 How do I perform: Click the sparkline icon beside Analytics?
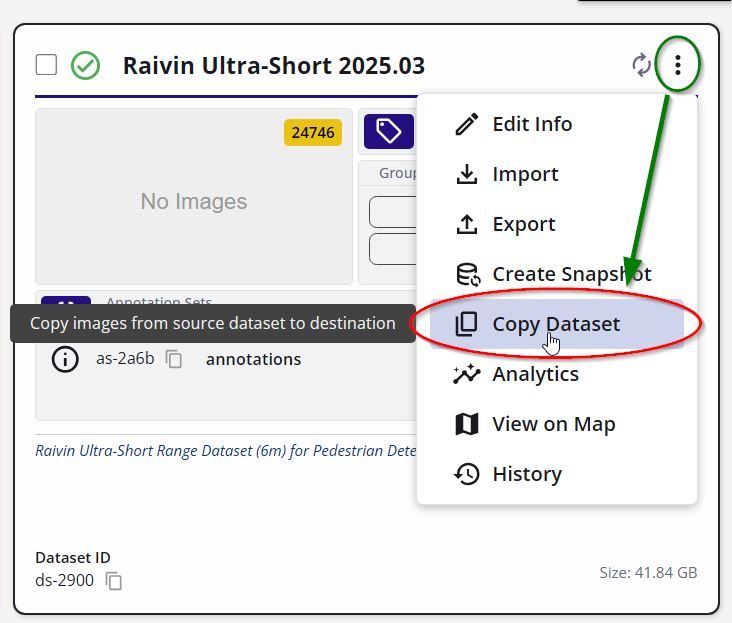[x=466, y=374]
